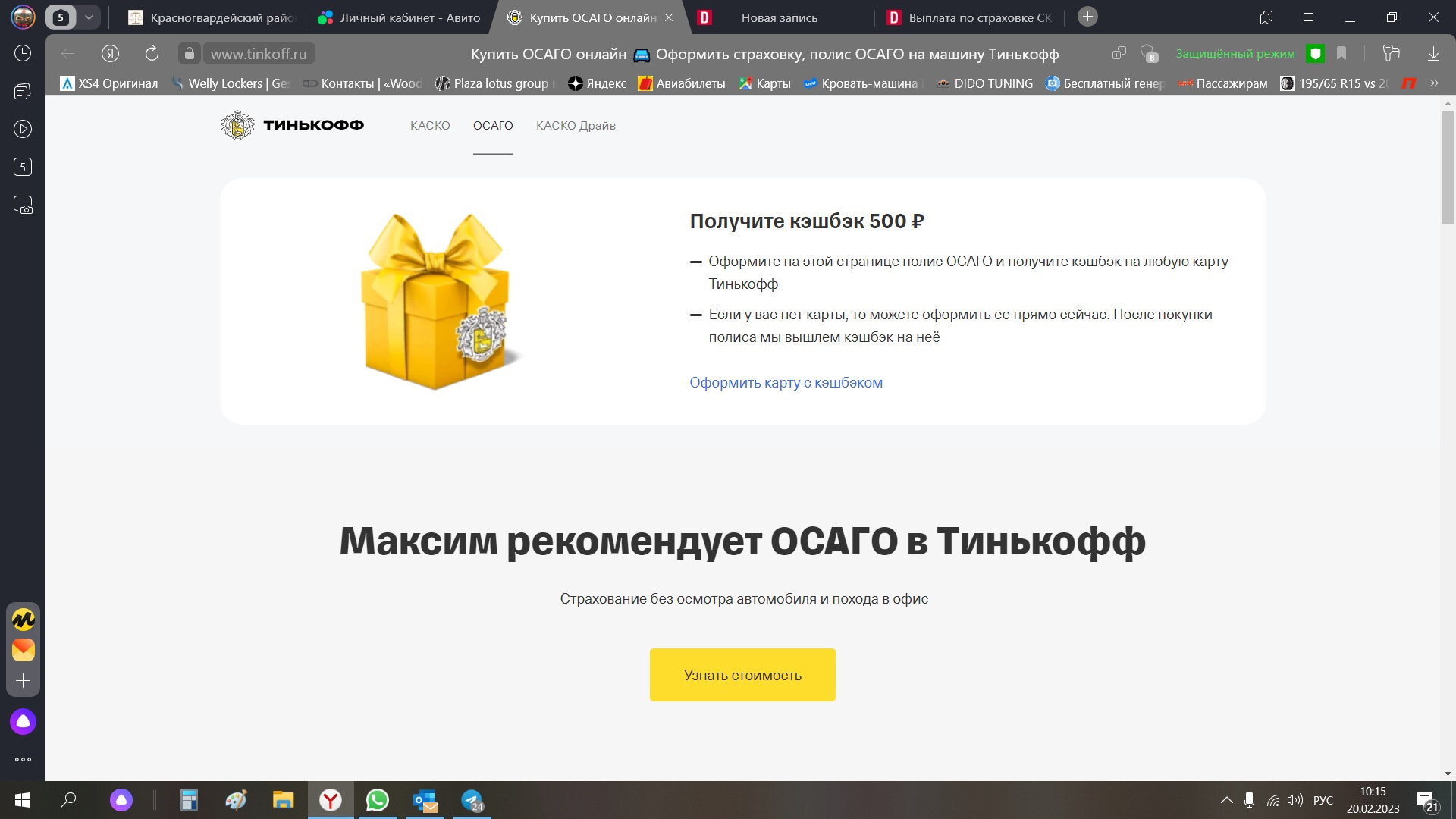
Task: Click the www.tinkoff.ru address field
Action: click(259, 53)
